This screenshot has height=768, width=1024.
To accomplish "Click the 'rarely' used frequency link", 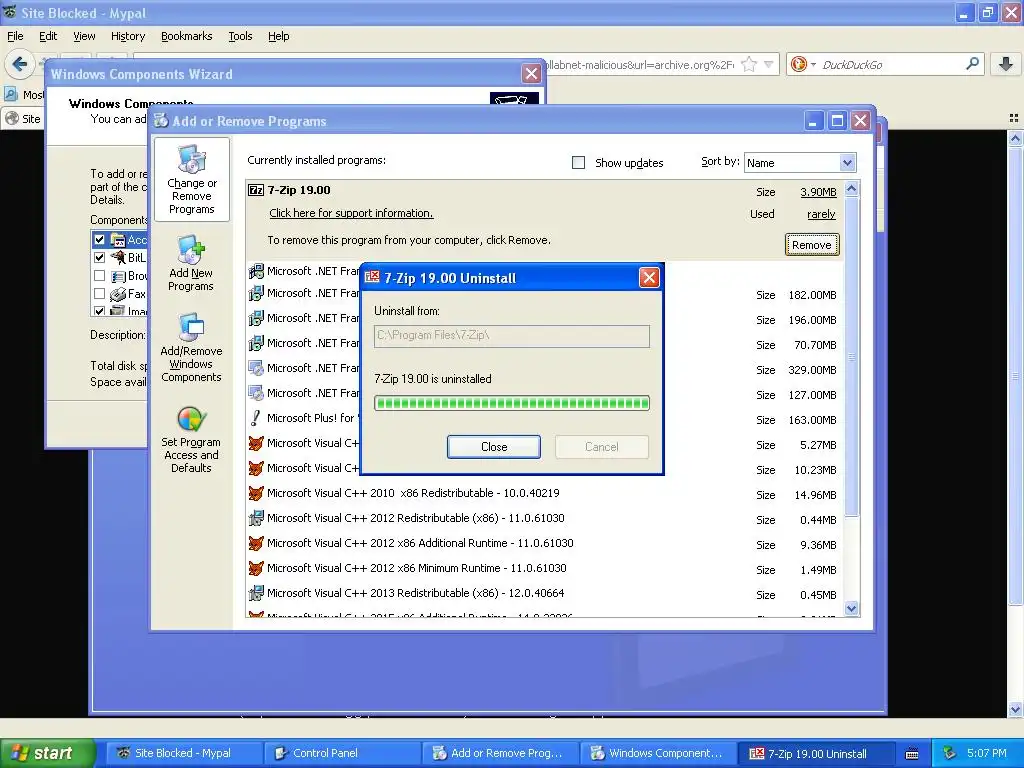I will tap(821, 214).
